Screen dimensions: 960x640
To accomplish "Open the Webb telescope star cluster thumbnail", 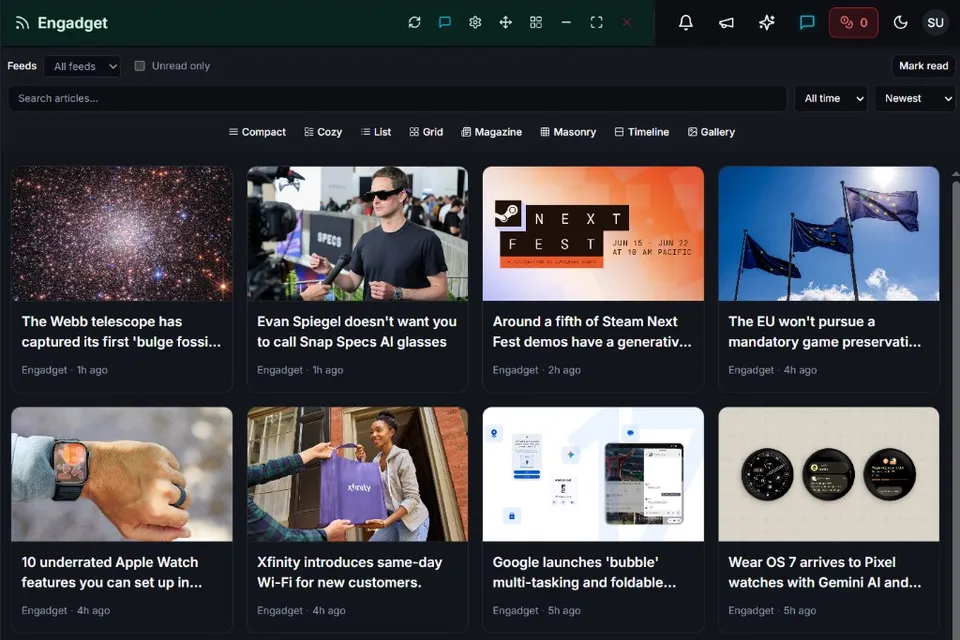I will point(122,233).
